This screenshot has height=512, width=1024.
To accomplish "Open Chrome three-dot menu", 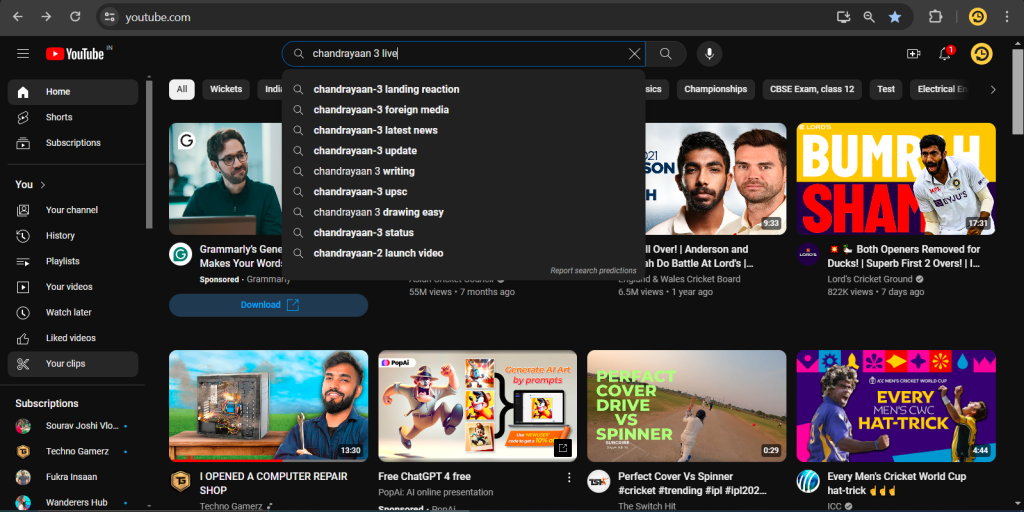I will click(x=1007, y=17).
